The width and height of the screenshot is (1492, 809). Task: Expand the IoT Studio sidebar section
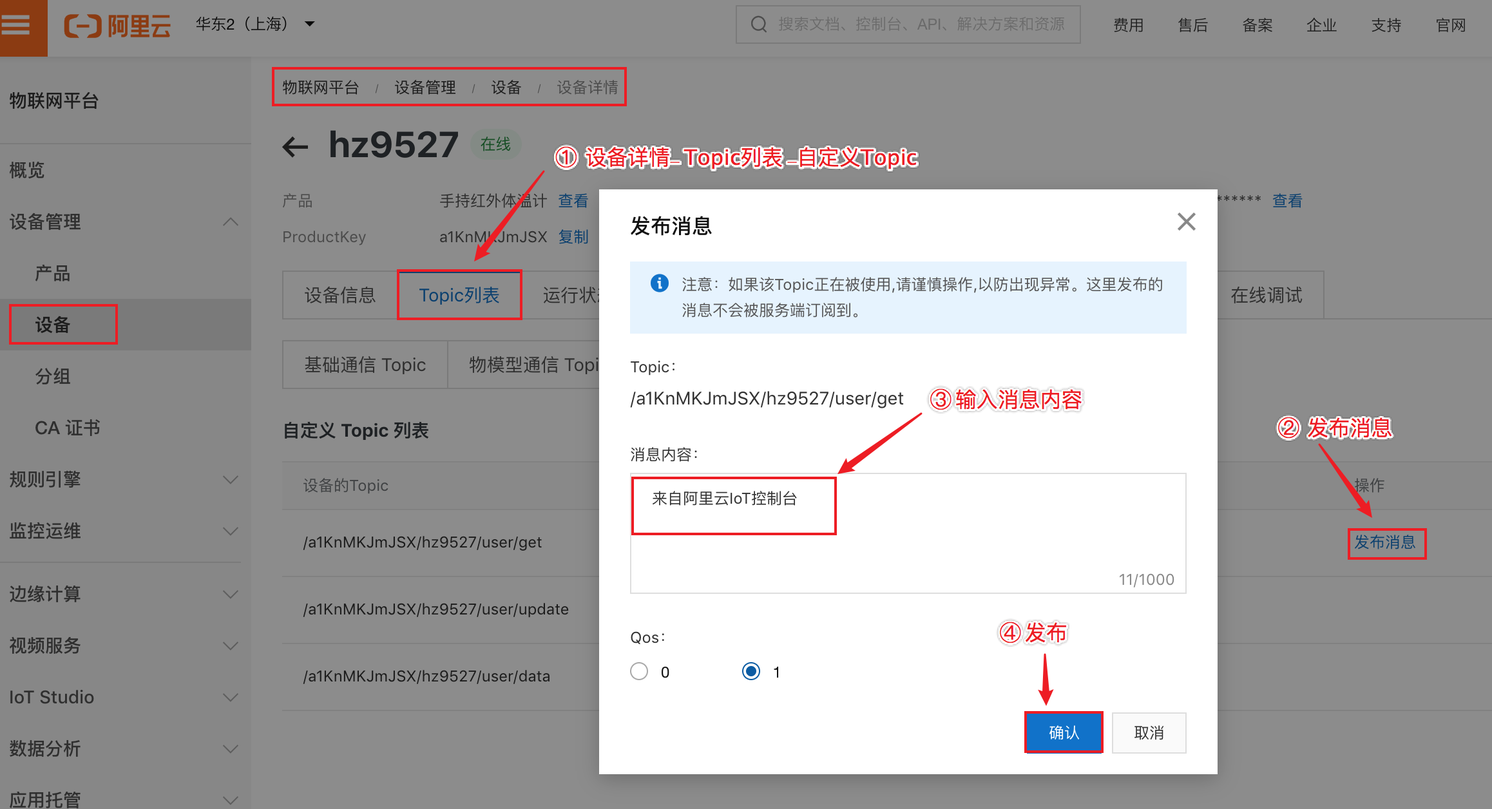pyautogui.click(x=125, y=697)
